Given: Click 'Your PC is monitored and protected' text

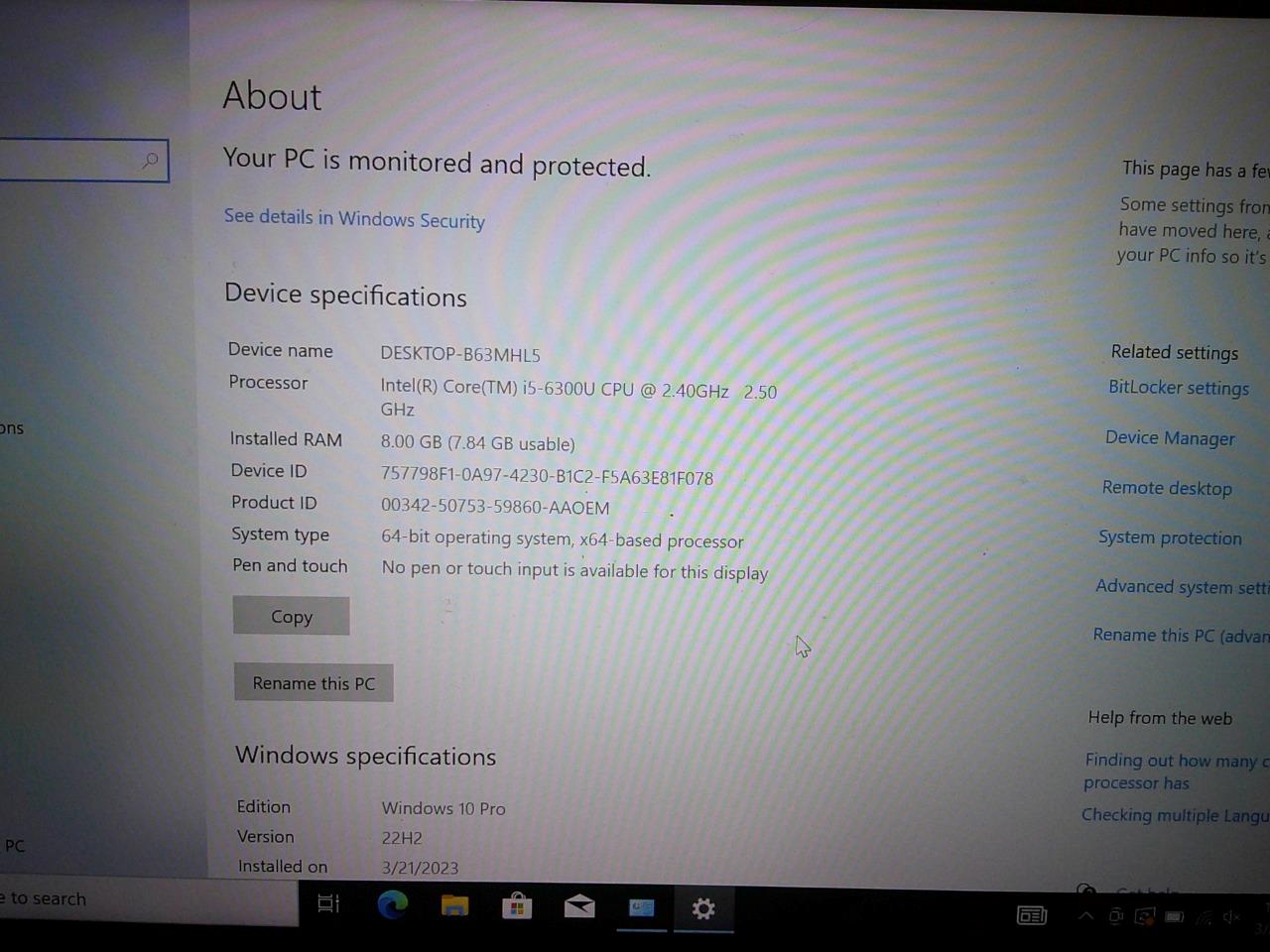Looking at the screenshot, I should [x=437, y=162].
